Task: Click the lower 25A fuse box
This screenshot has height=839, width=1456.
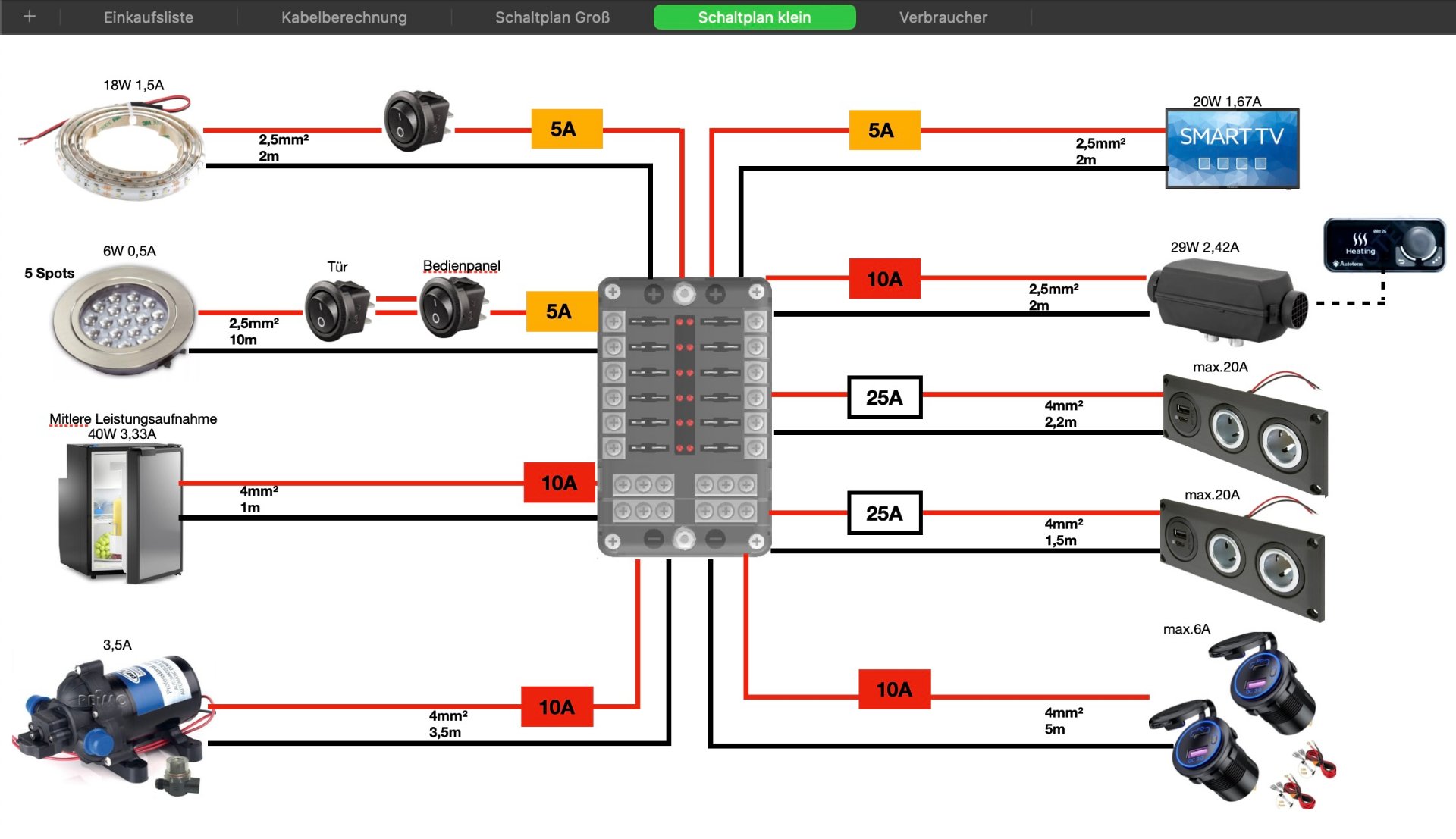Action: tap(884, 513)
